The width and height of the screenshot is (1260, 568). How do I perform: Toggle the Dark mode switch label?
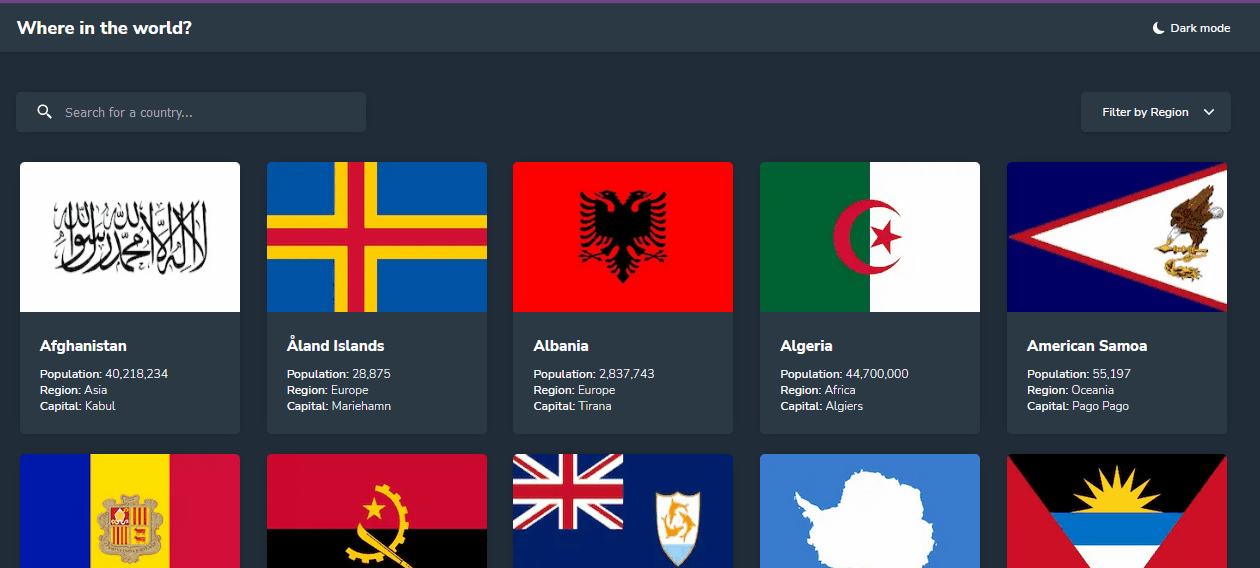(1200, 28)
